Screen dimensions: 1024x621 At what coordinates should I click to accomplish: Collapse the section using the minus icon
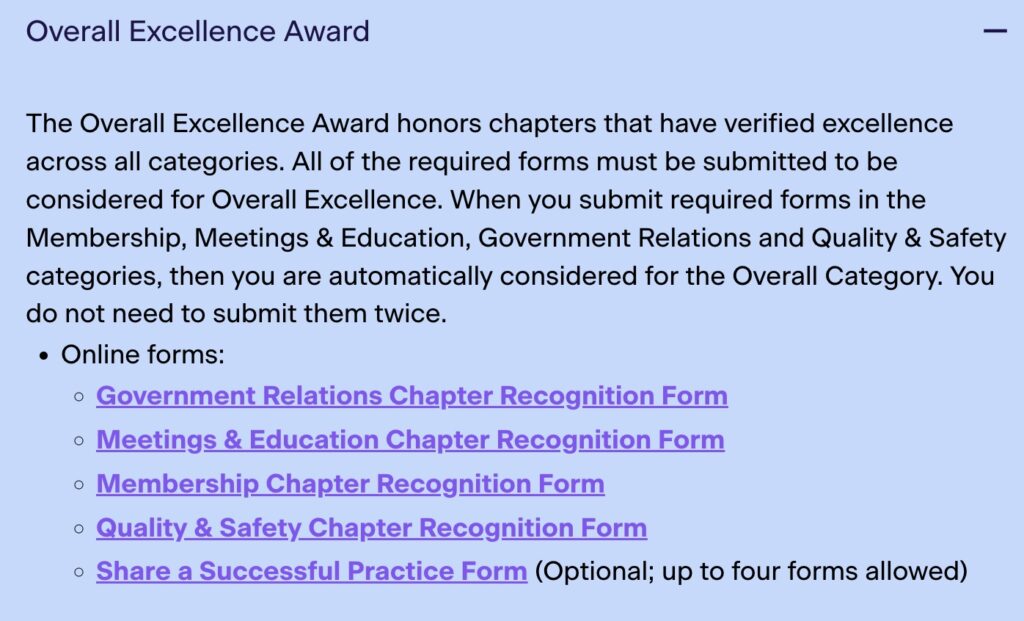pyautogui.click(x=994, y=32)
